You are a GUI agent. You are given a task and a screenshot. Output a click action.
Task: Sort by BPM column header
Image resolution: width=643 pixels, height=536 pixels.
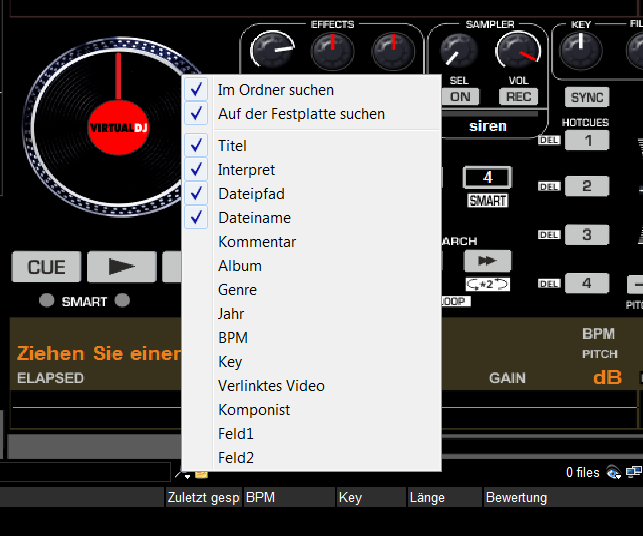(x=290, y=497)
